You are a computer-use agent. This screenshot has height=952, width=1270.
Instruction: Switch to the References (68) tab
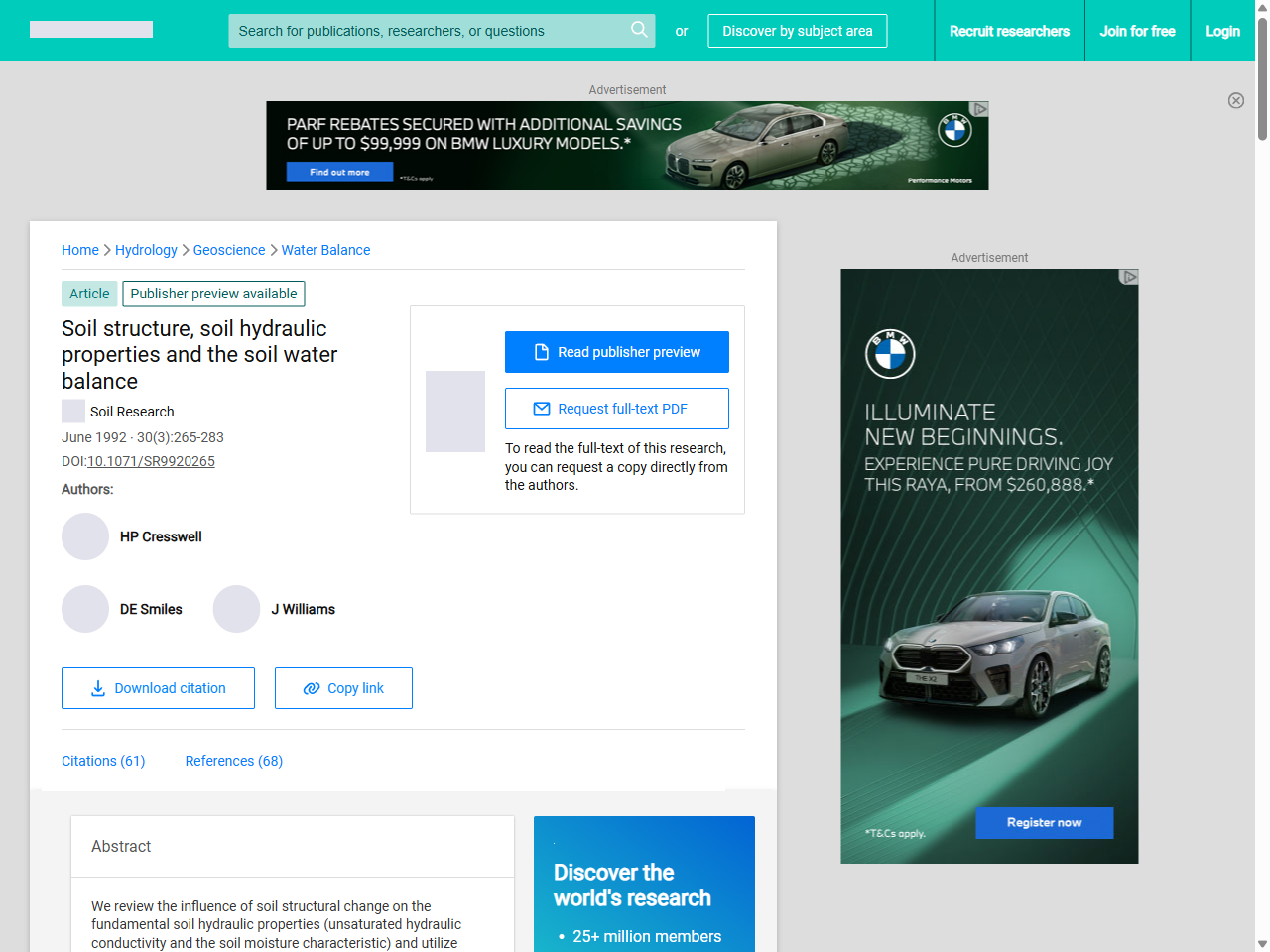tap(234, 761)
